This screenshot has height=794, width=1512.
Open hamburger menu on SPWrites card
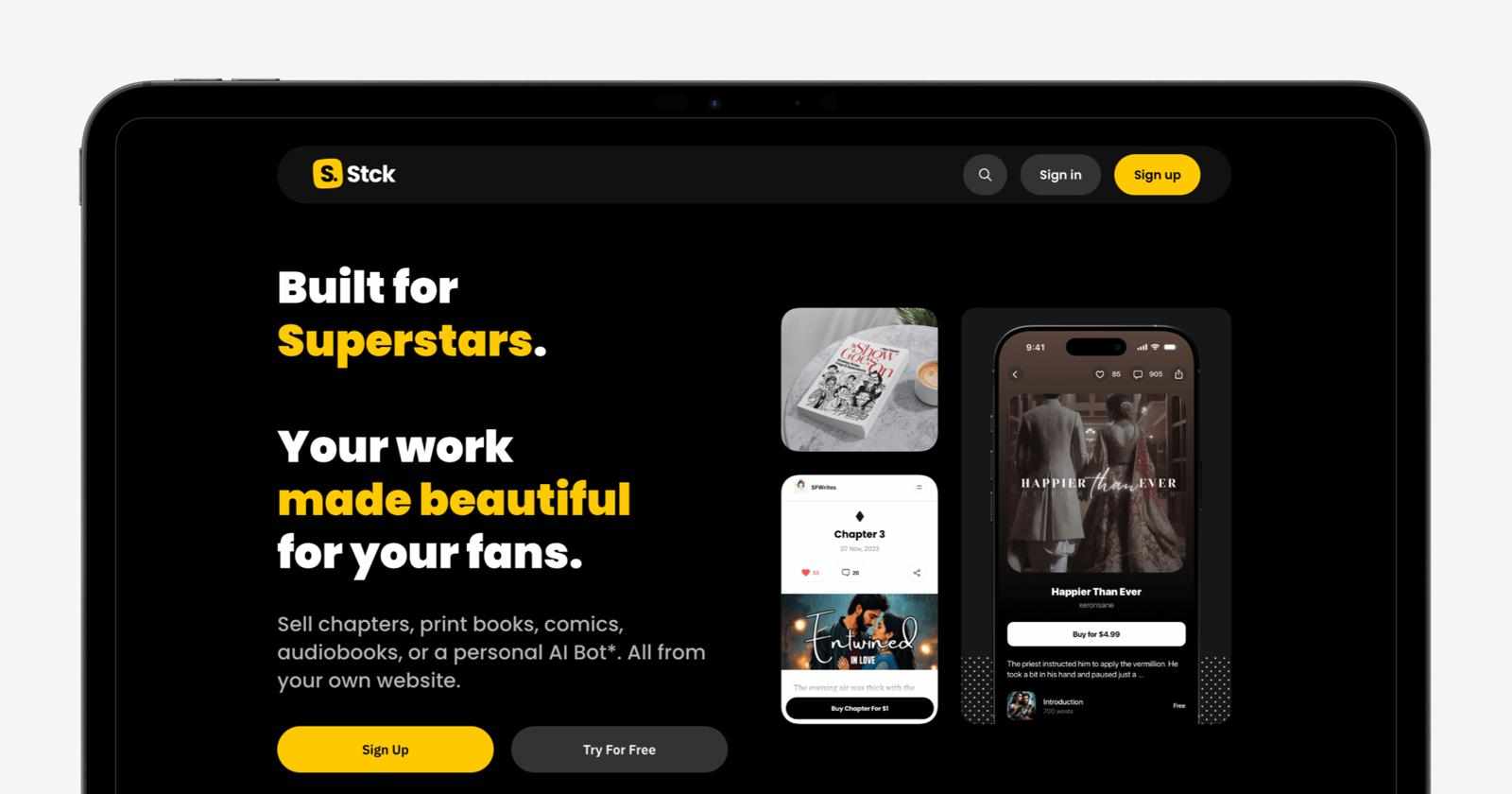[919, 488]
